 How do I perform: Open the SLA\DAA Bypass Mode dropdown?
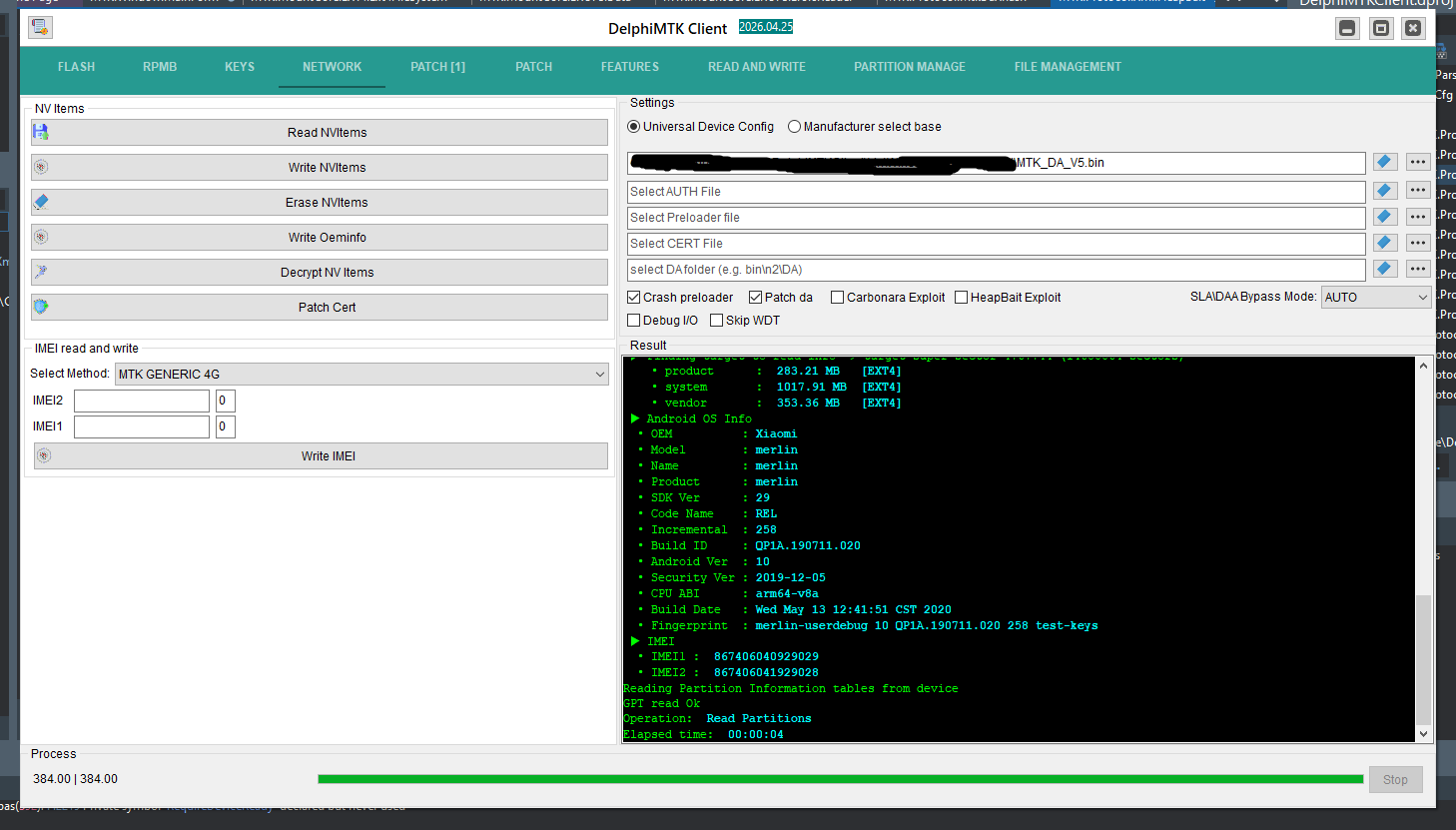(1375, 298)
